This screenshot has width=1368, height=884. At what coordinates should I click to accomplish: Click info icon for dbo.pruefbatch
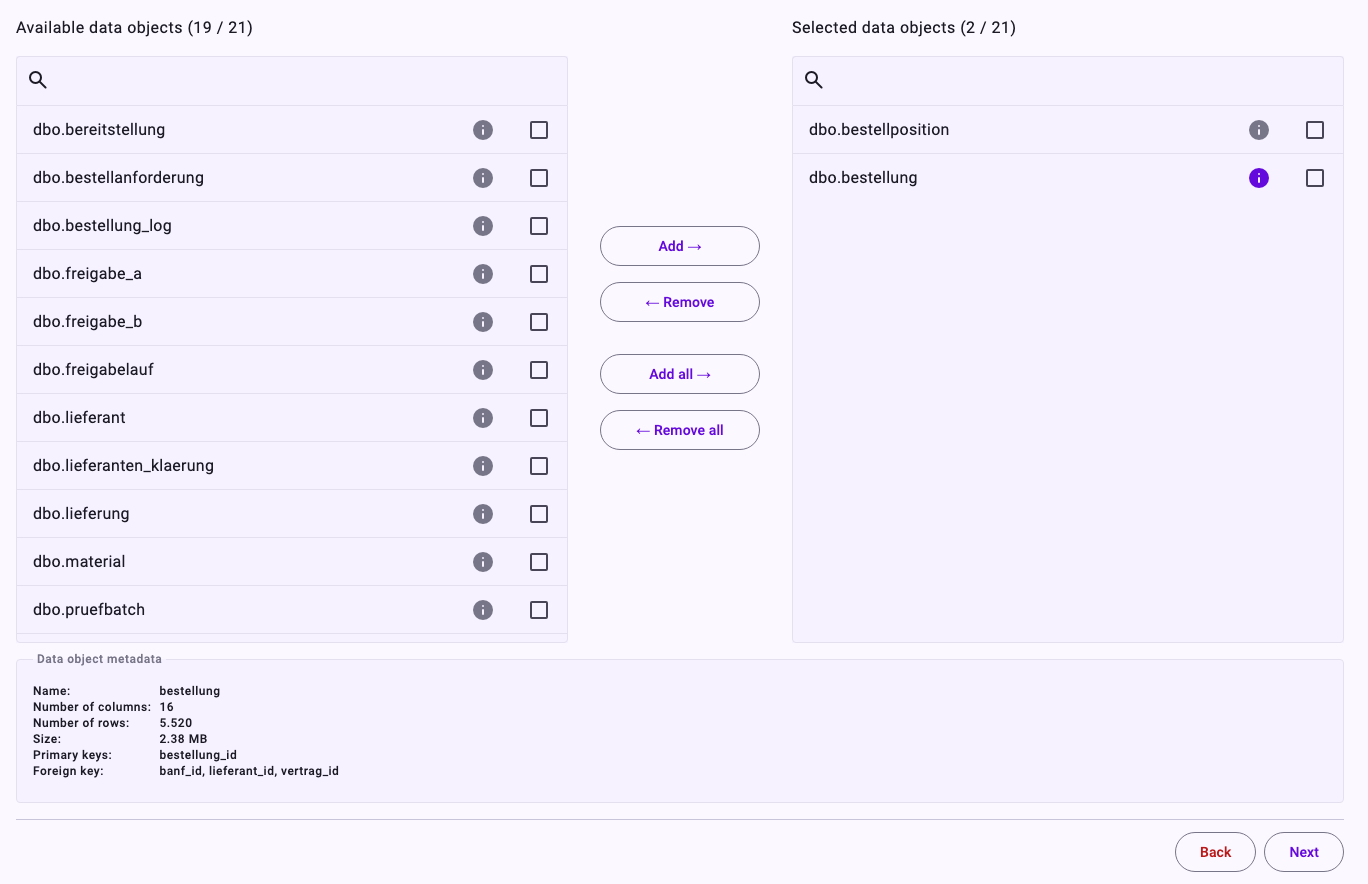click(x=483, y=610)
